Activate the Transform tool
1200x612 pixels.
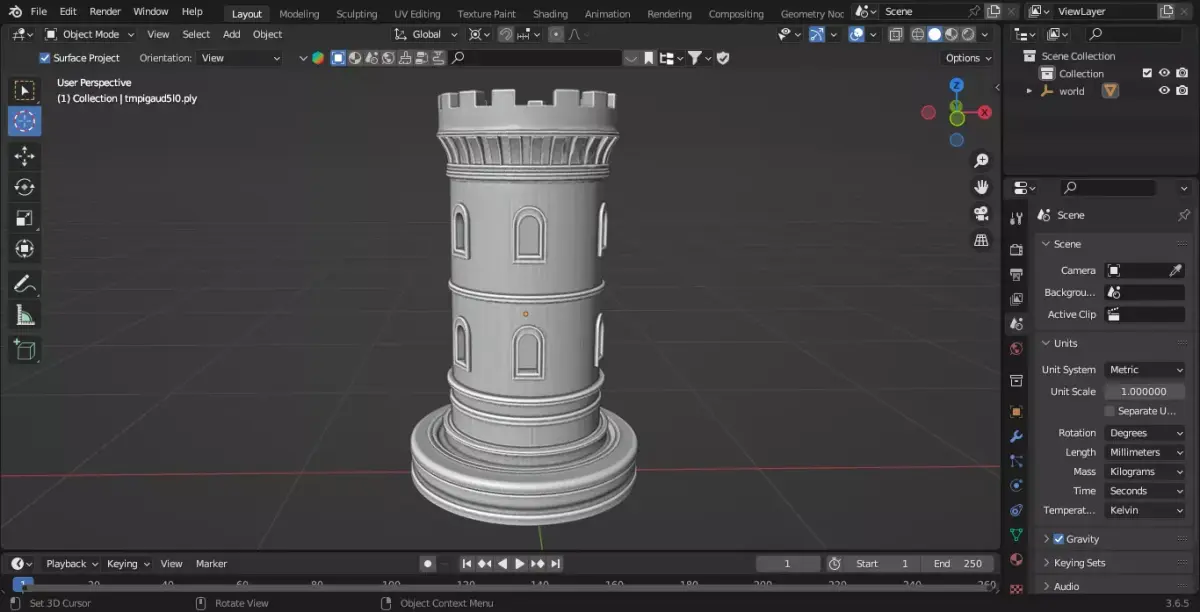click(x=25, y=249)
